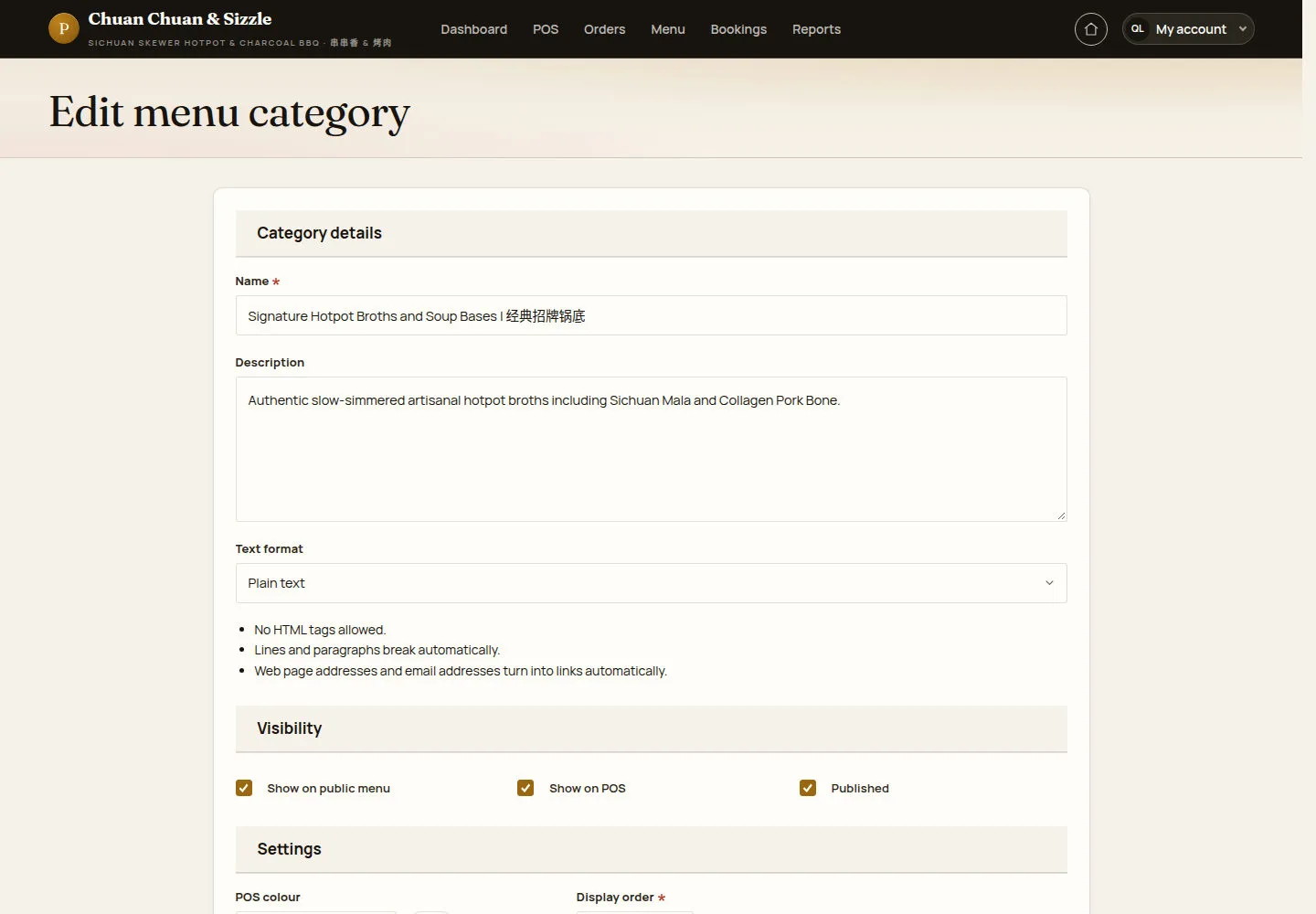Open the Reports nav item

point(816,29)
